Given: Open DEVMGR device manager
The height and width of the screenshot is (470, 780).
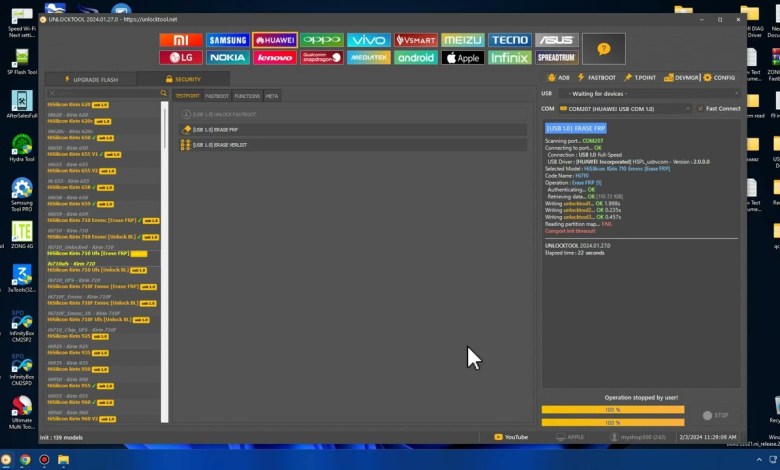Looking at the screenshot, I should pos(681,78).
